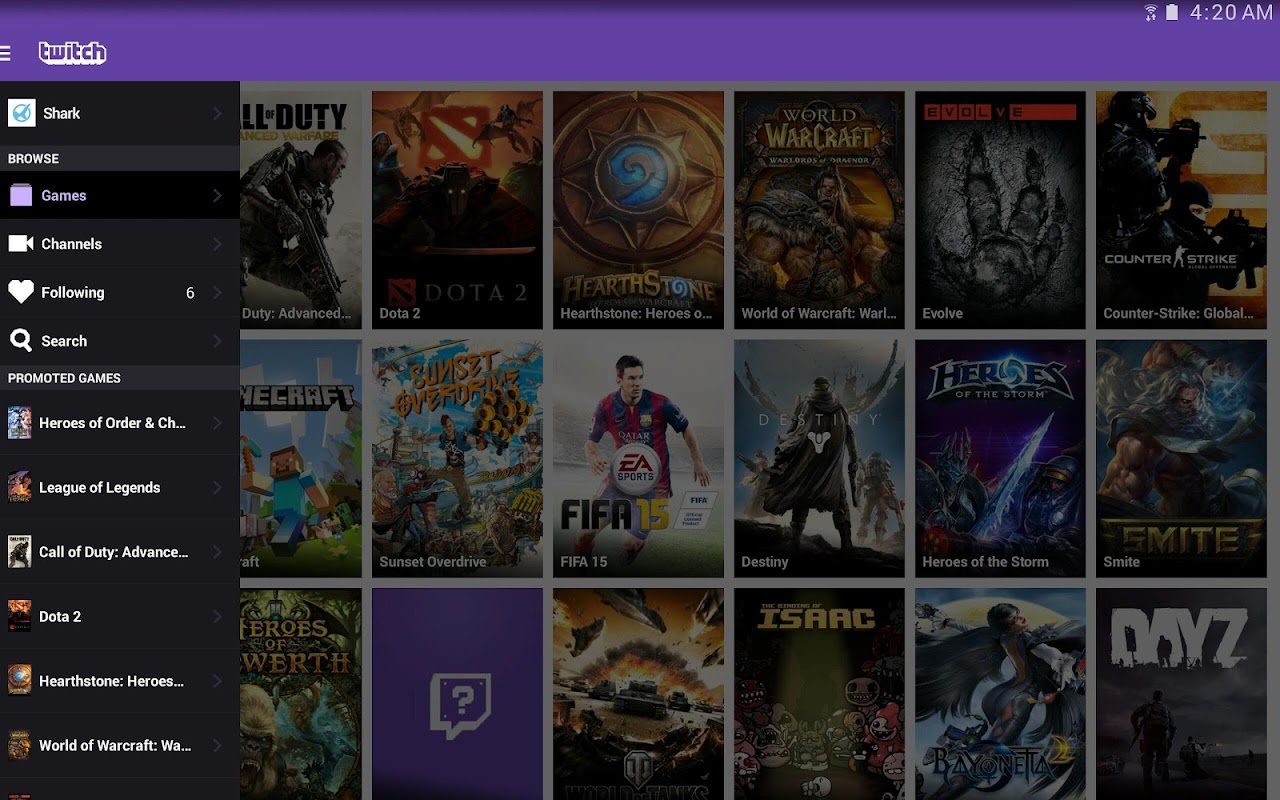The image size is (1280, 800).
Task: Open League of Legends promoted game
Action: tap(120, 487)
